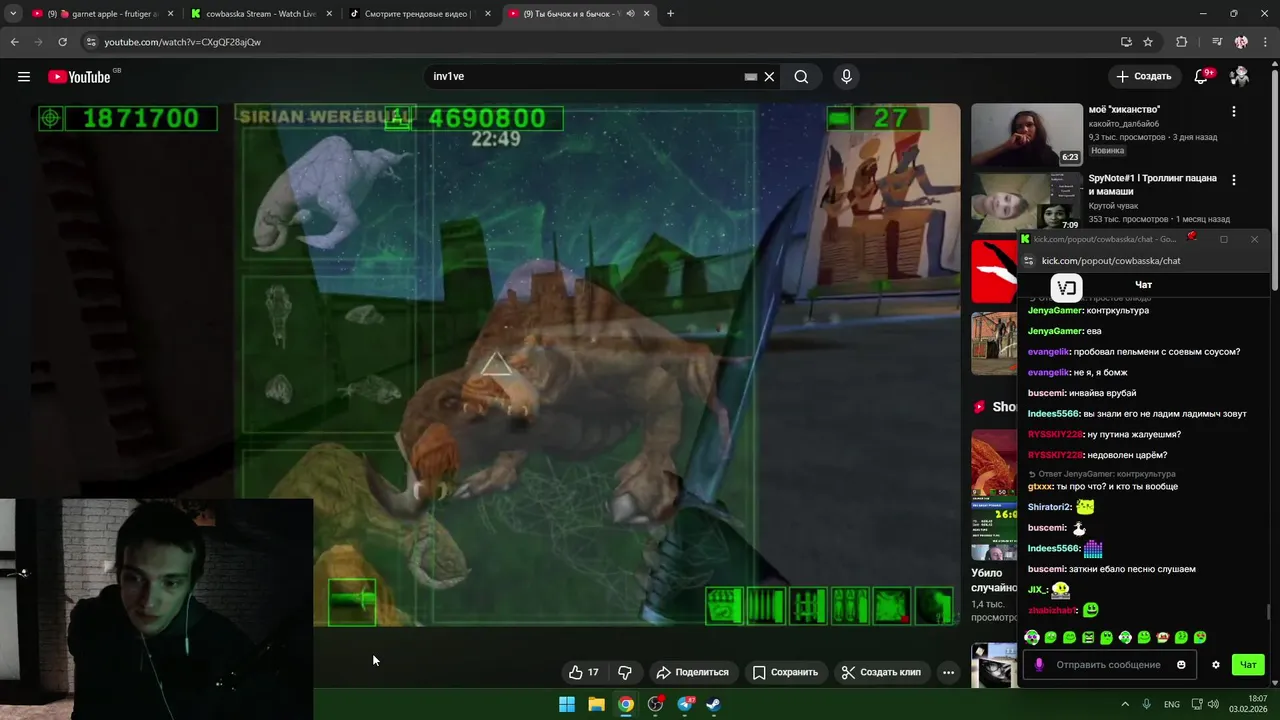The image size is (1280, 720).
Task: Open Chrome profile avatar in toolbar
Action: click(x=1241, y=42)
